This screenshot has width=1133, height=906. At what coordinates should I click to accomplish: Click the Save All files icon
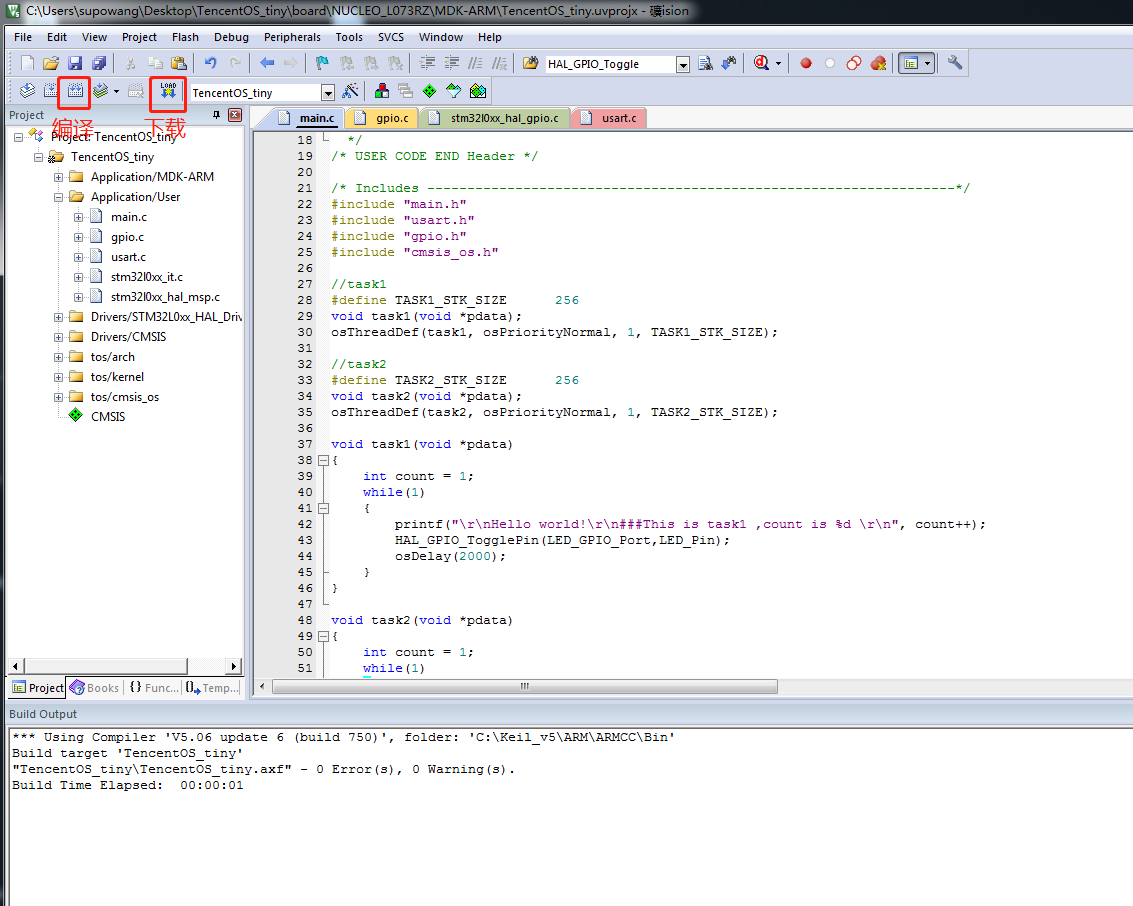[99, 63]
